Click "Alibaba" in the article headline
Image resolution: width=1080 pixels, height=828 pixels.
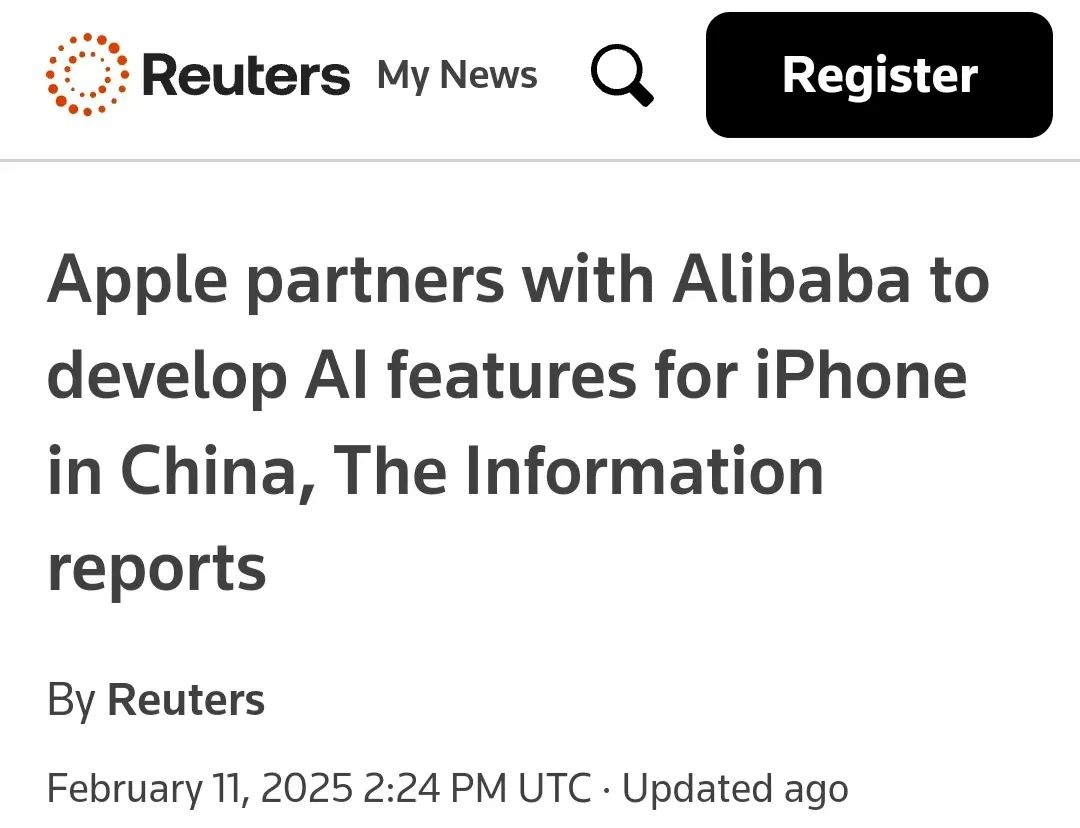click(x=789, y=283)
